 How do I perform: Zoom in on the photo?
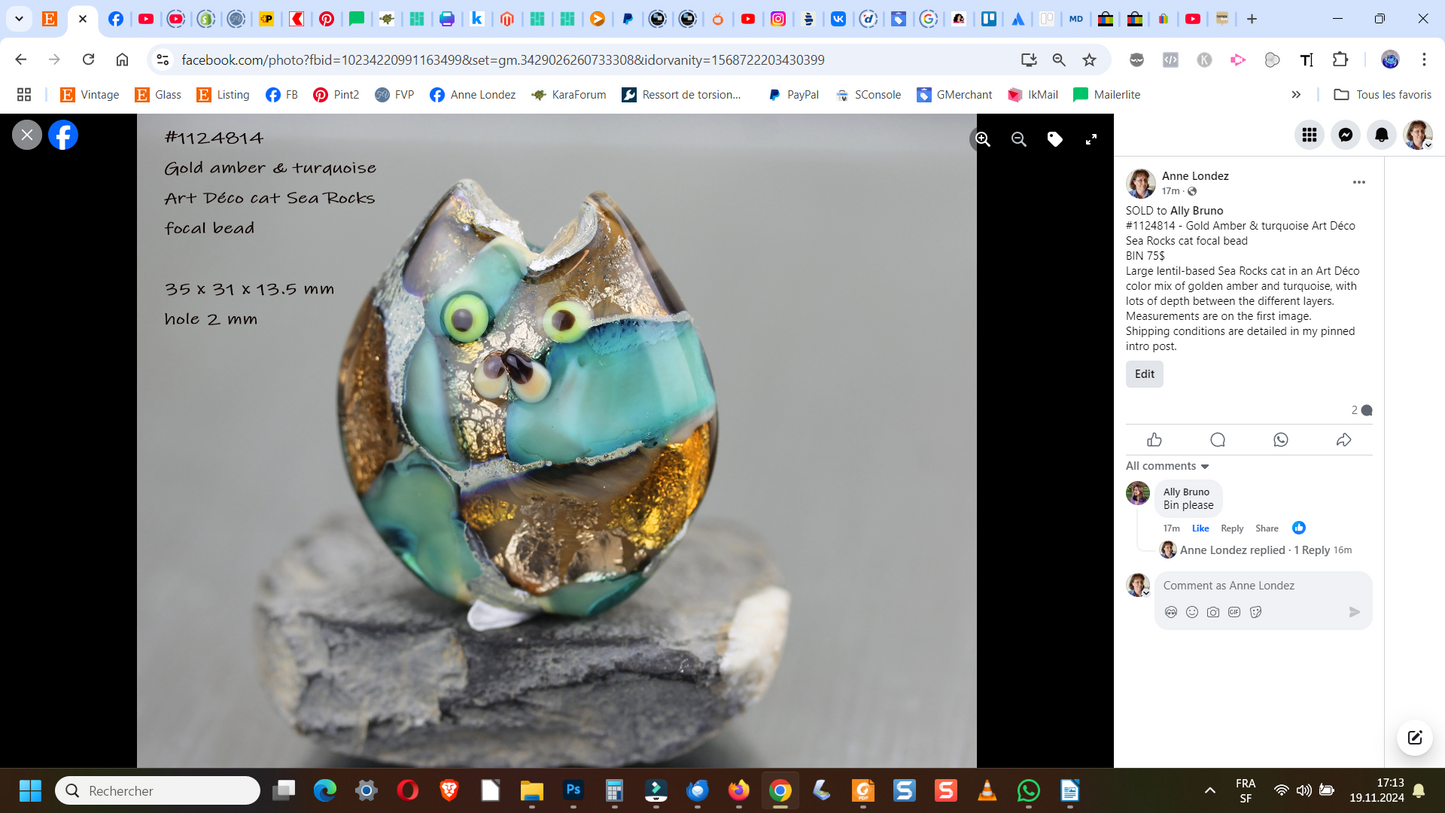pos(983,140)
